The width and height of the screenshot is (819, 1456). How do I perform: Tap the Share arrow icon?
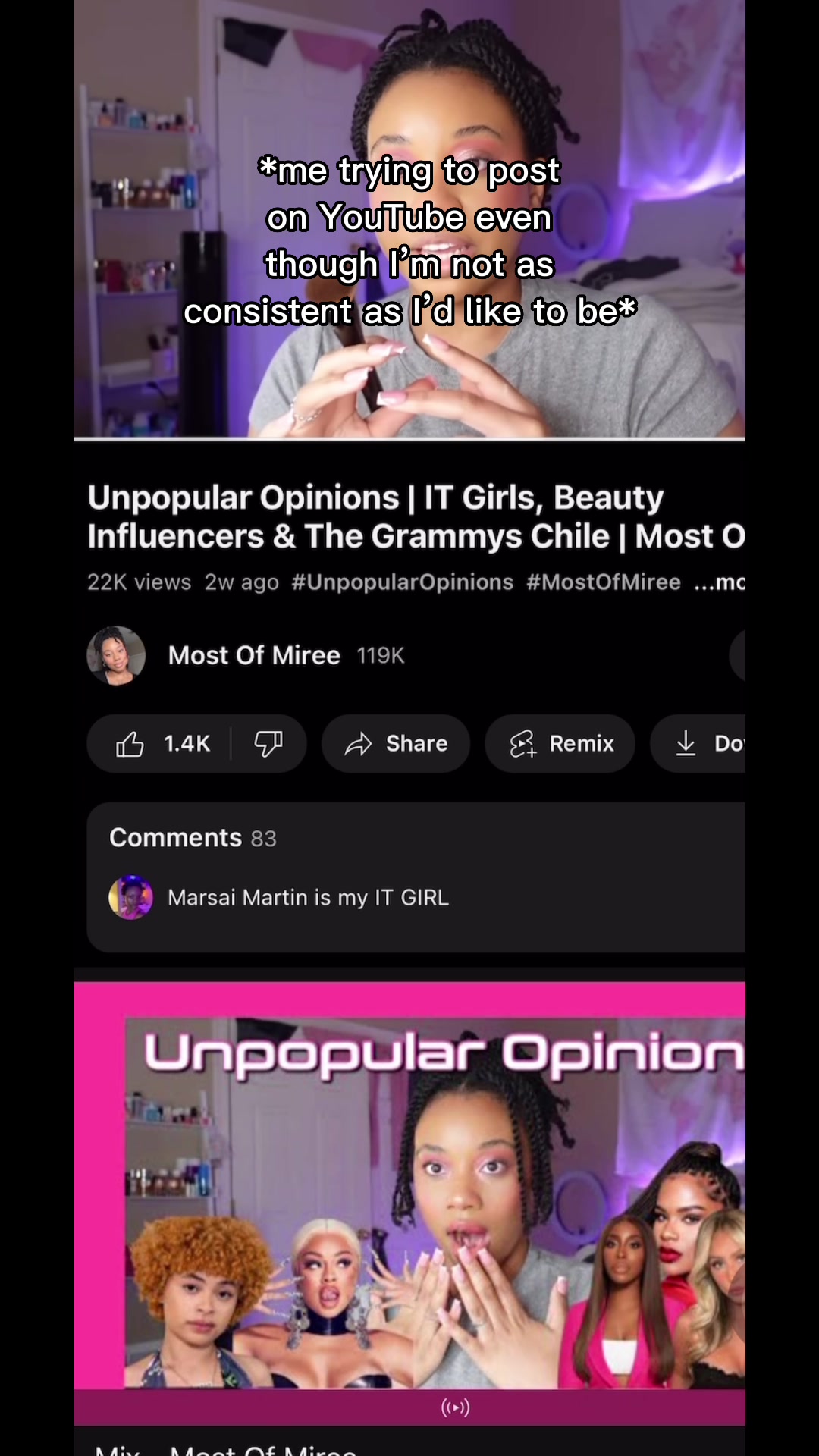359,744
